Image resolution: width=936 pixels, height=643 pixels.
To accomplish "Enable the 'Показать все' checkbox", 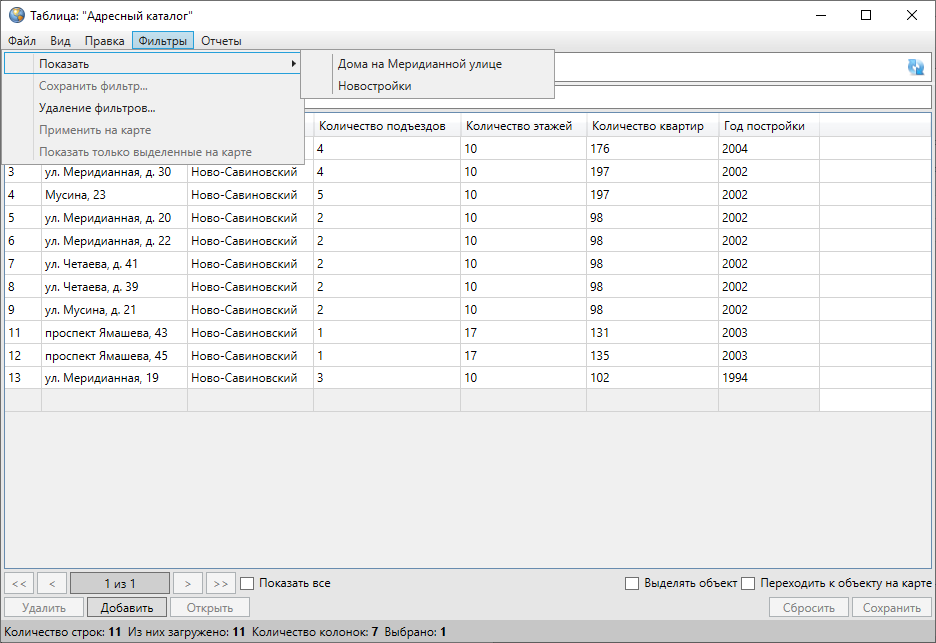I will [248, 583].
